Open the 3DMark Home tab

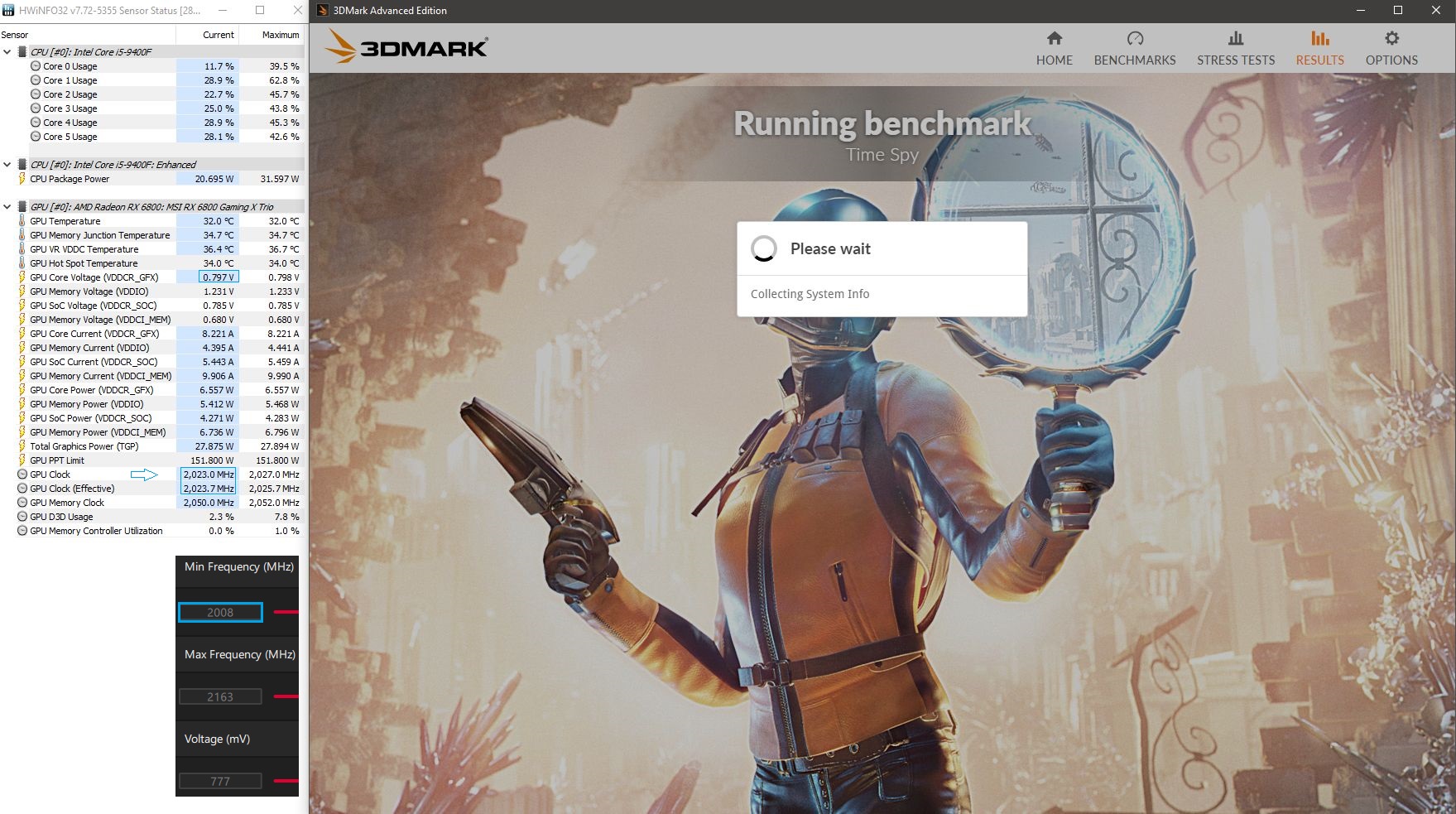click(1054, 49)
